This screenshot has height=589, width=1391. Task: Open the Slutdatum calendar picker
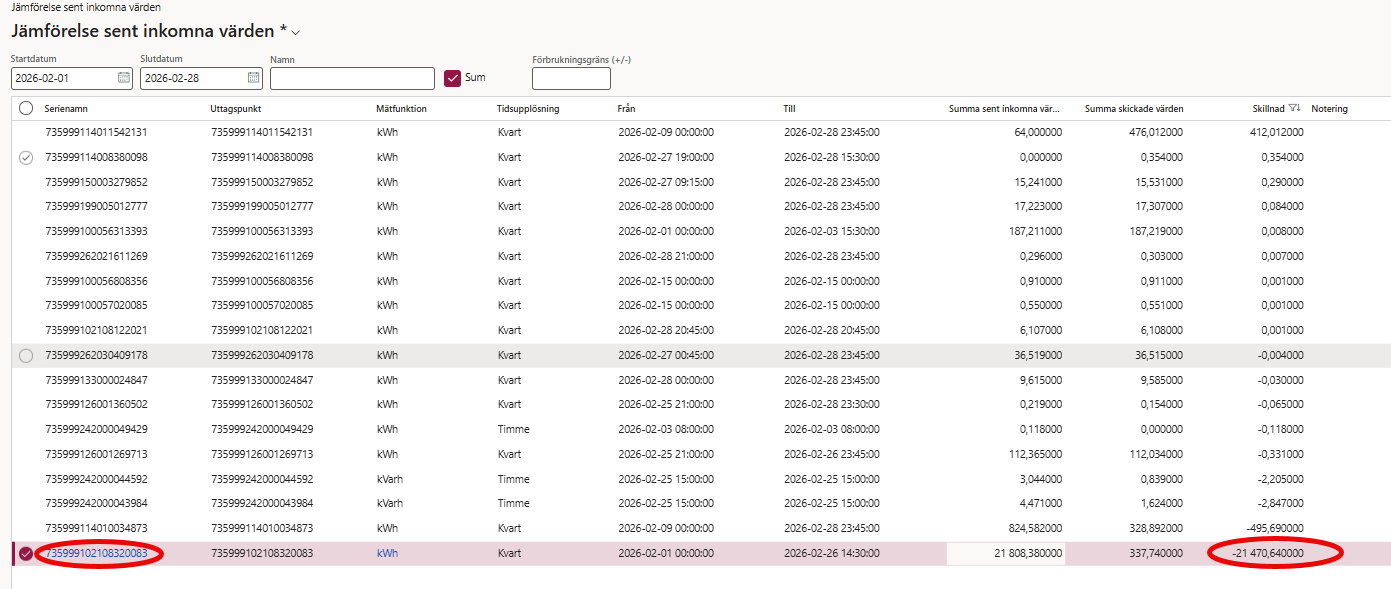[x=253, y=78]
